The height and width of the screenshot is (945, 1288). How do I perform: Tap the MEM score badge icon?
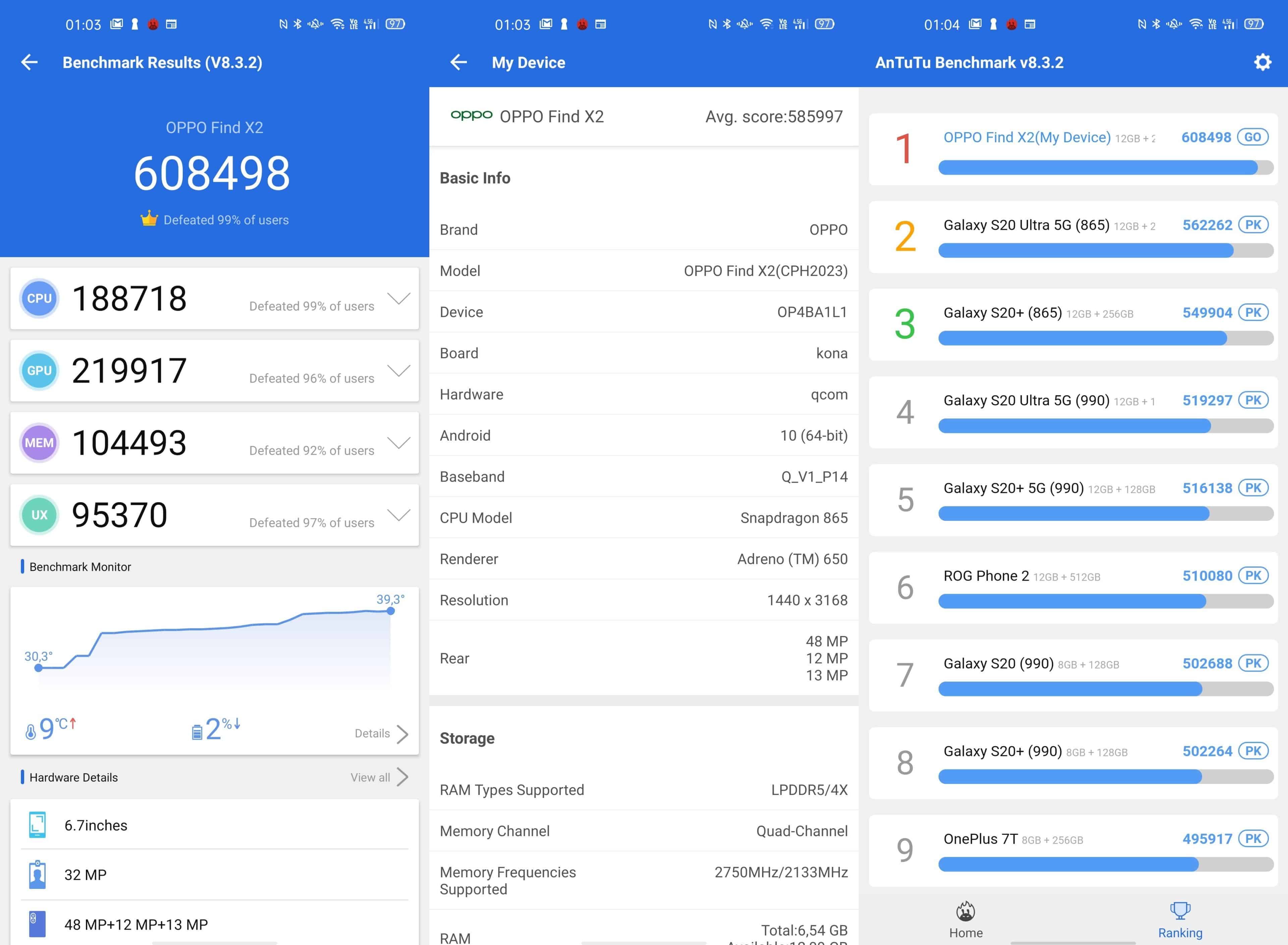pos(40,443)
